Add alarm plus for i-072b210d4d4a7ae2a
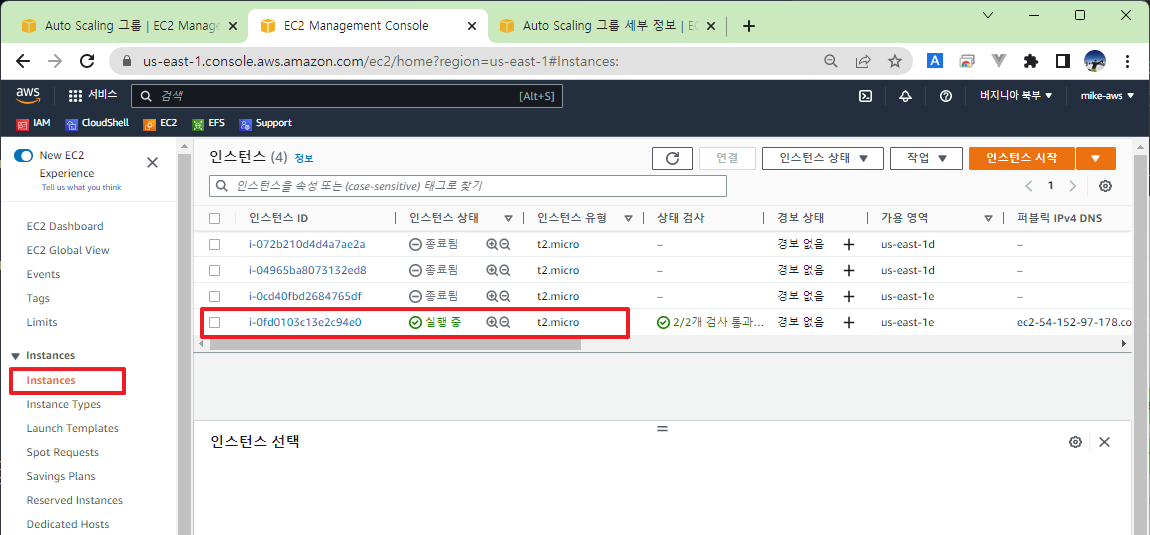Viewport: 1150px width, 535px height. [849, 244]
